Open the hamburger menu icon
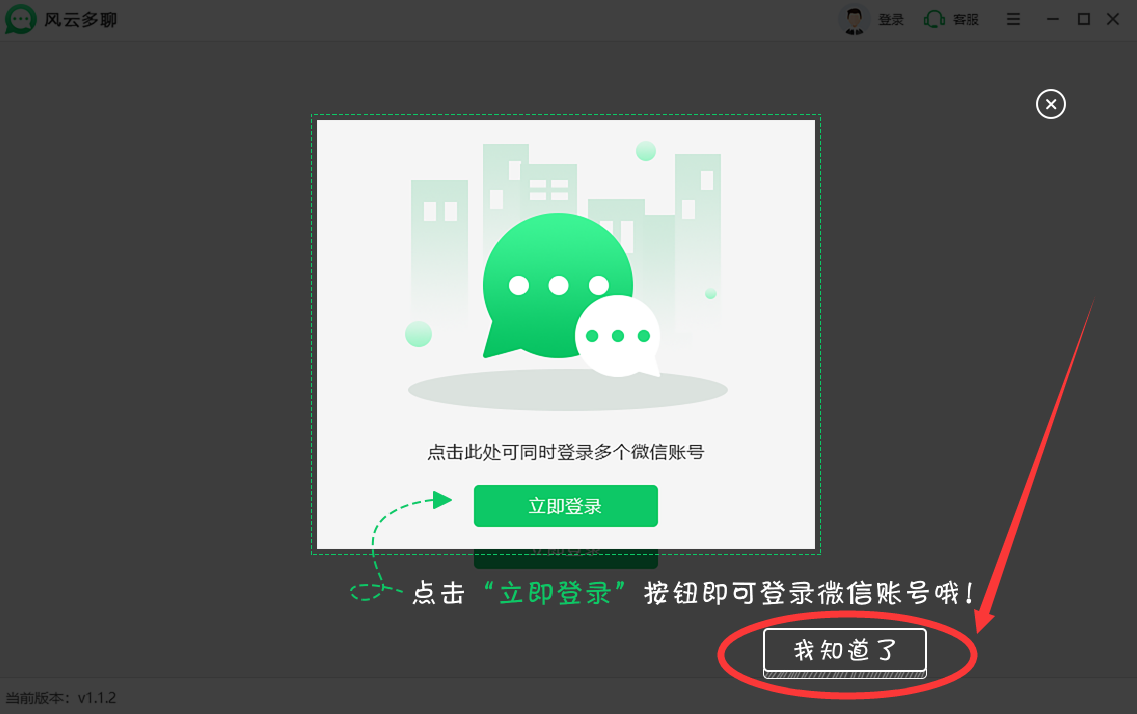Image resolution: width=1137 pixels, height=714 pixels. coord(1013,19)
